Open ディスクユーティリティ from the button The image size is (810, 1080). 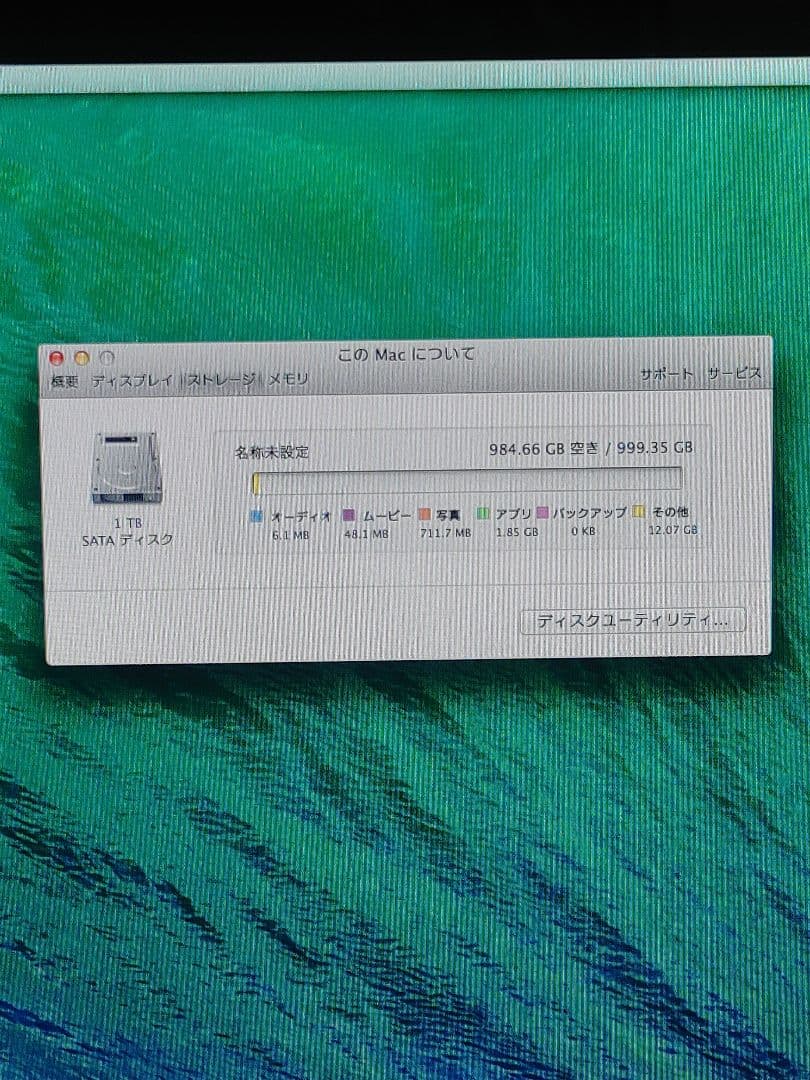[x=633, y=620]
